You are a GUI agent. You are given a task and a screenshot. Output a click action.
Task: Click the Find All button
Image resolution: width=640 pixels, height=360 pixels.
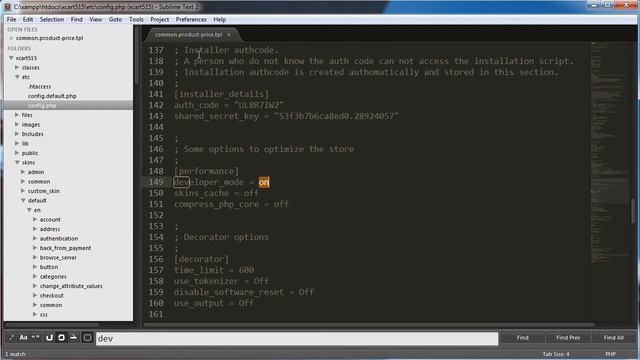point(613,338)
